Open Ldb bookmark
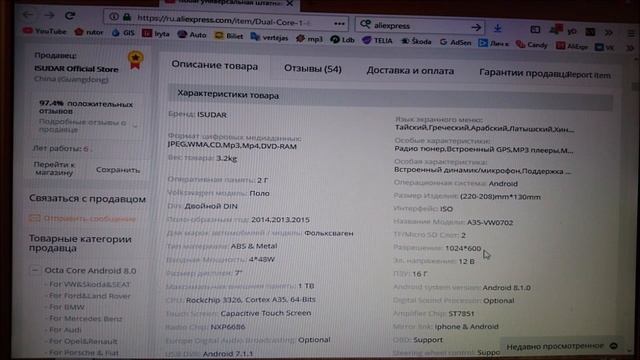The height and width of the screenshot is (360, 640). point(342,40)
